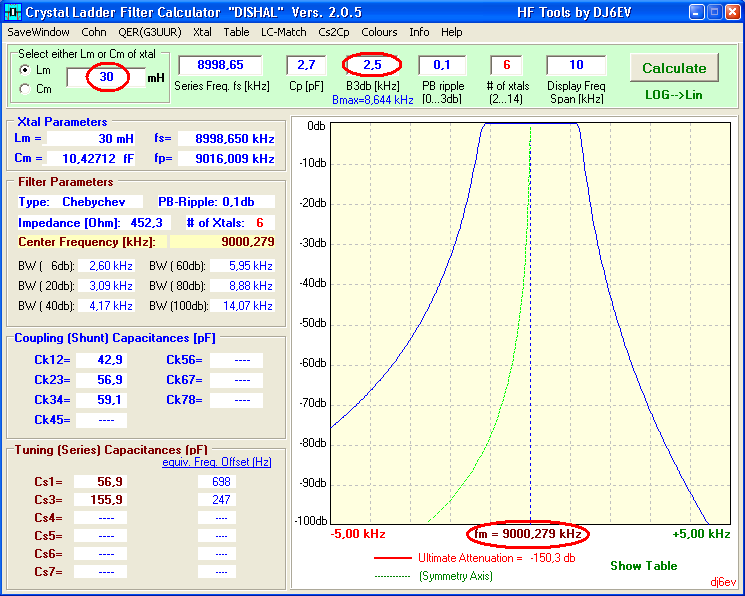Click Type: Chebychev field
Screen dimensions: 745x596
[80, 202]
